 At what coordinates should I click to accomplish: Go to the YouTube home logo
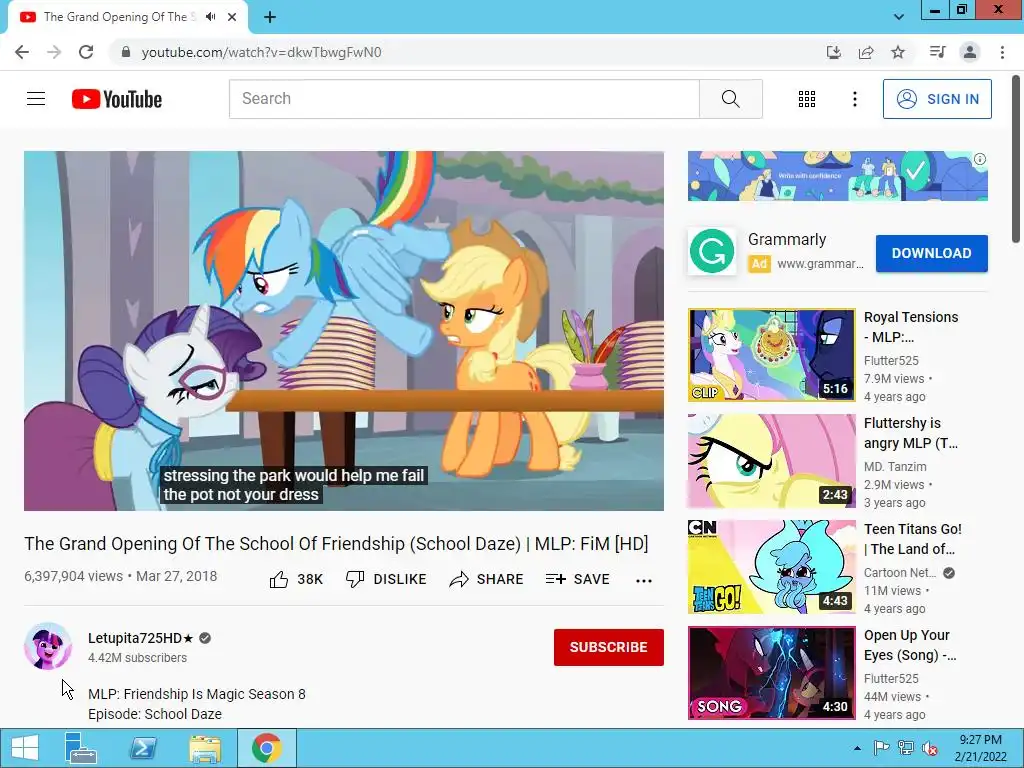(117, 99)
